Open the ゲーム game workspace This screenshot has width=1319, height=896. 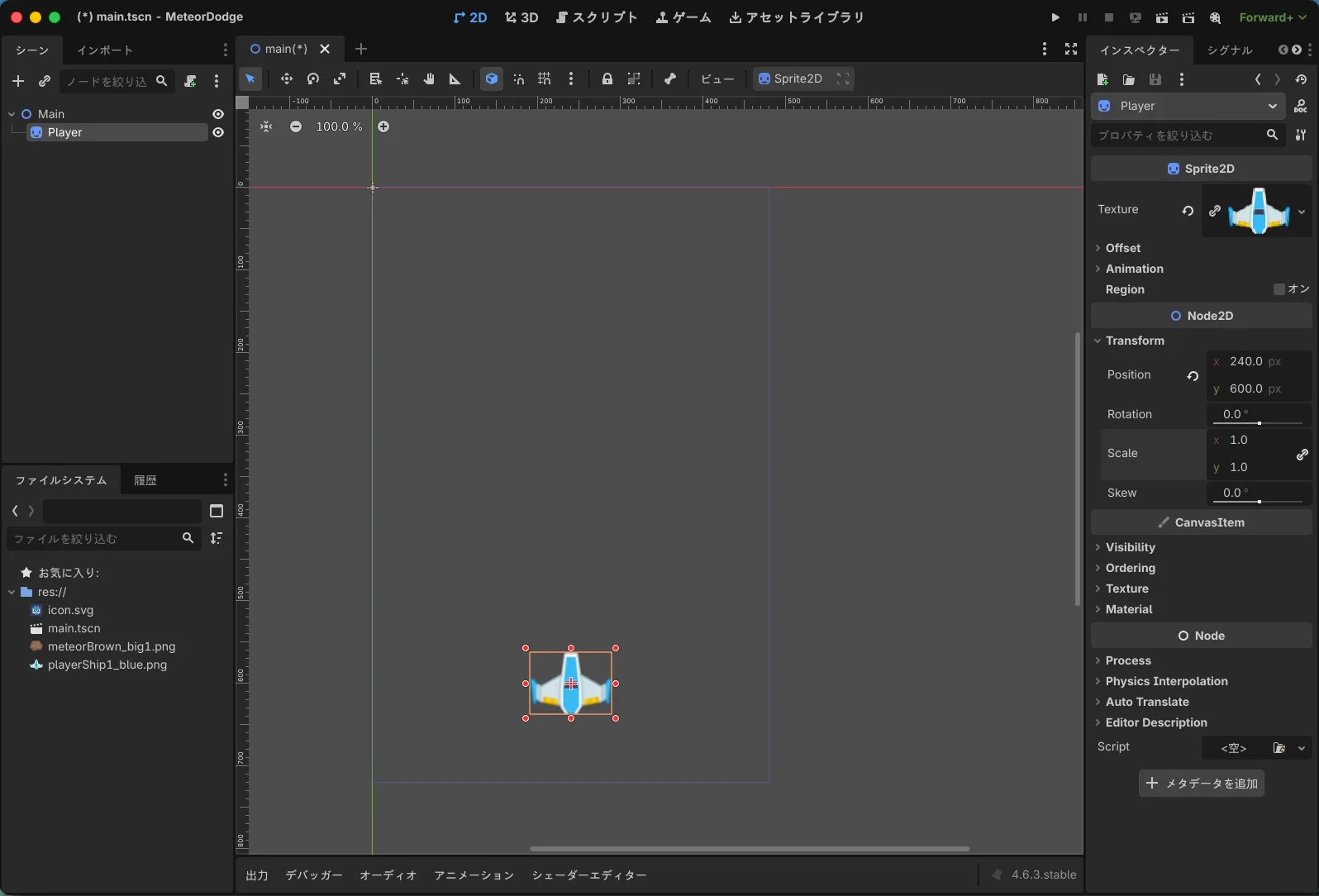683,17
